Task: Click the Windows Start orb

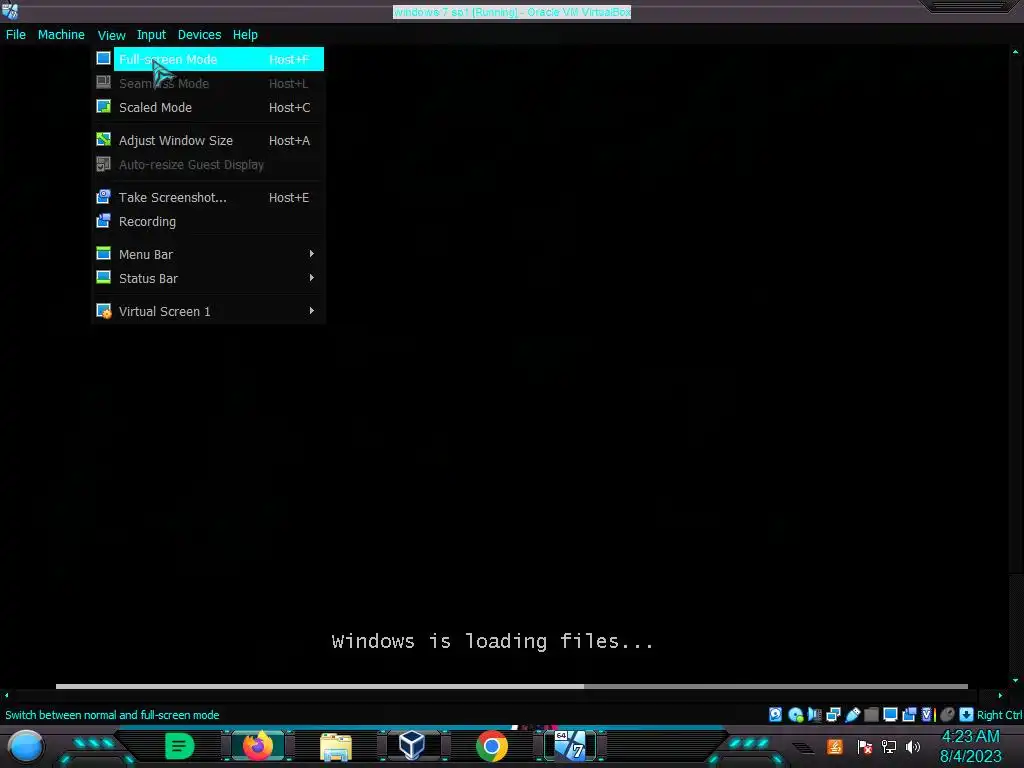Action: tap(25, 746)
